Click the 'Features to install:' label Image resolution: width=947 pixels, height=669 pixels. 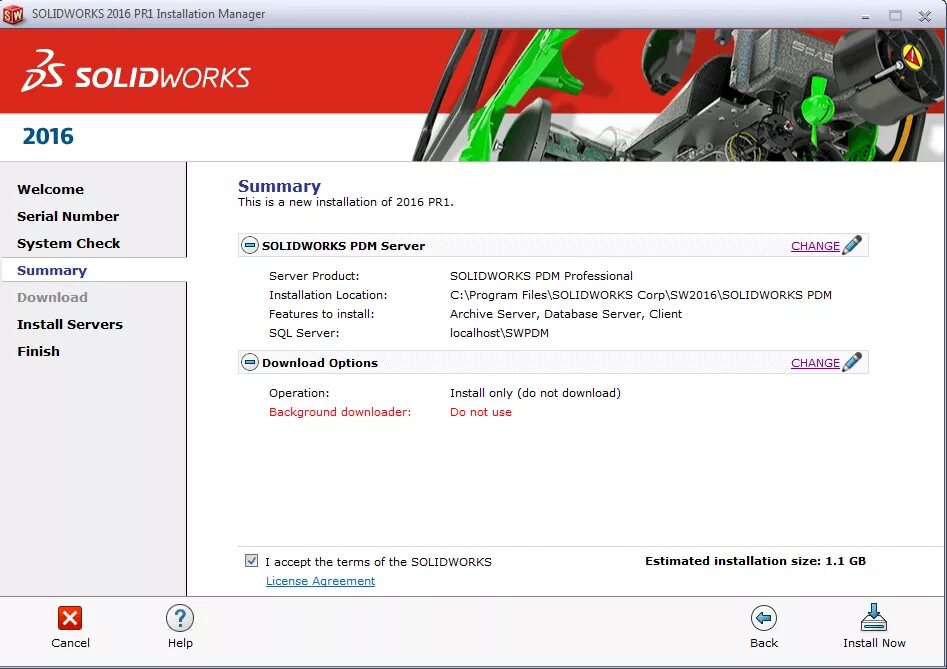tap(321, 314)
